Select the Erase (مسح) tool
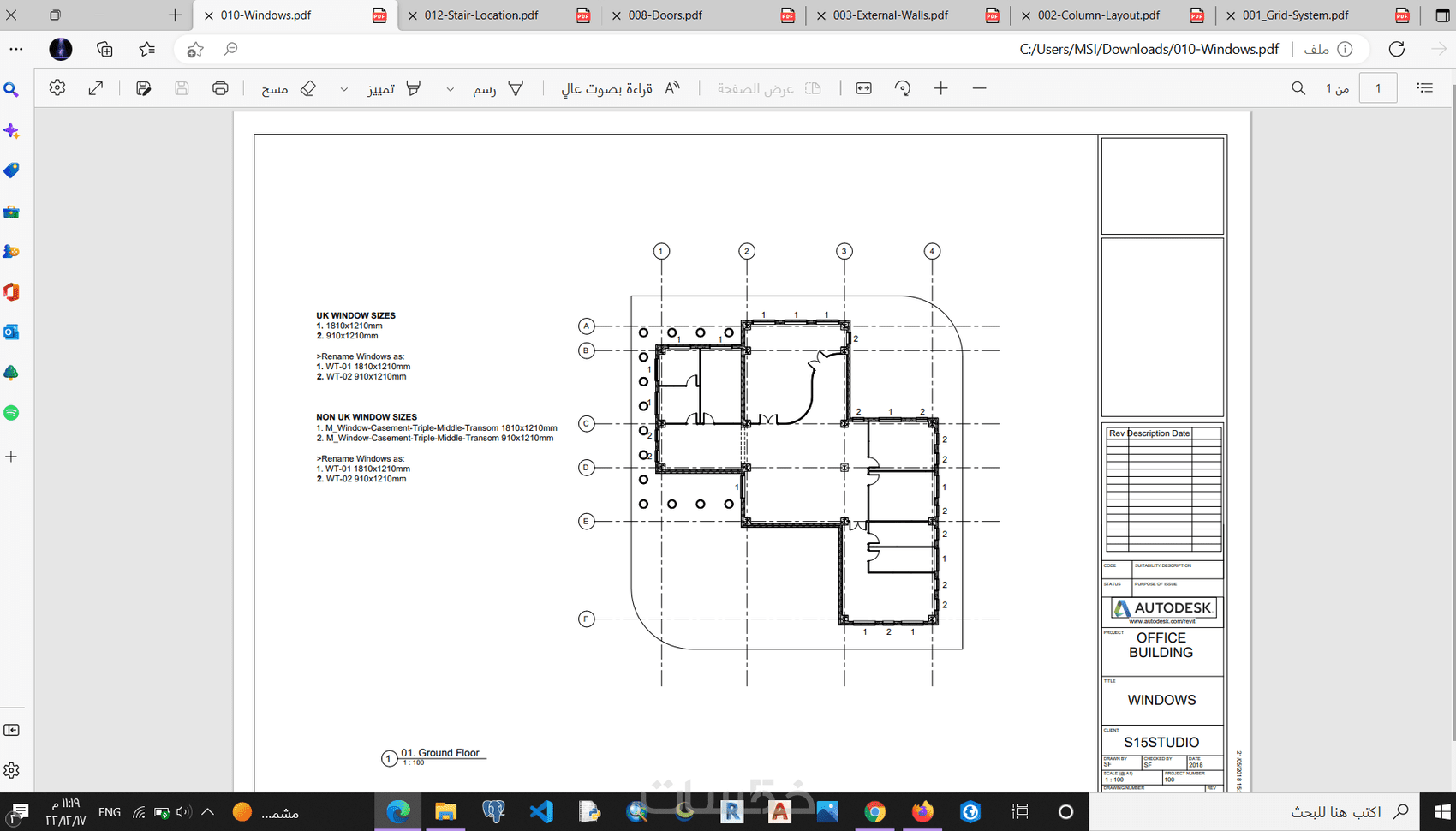The height and width of the screenshot is (831, 1456). point(289,88)
